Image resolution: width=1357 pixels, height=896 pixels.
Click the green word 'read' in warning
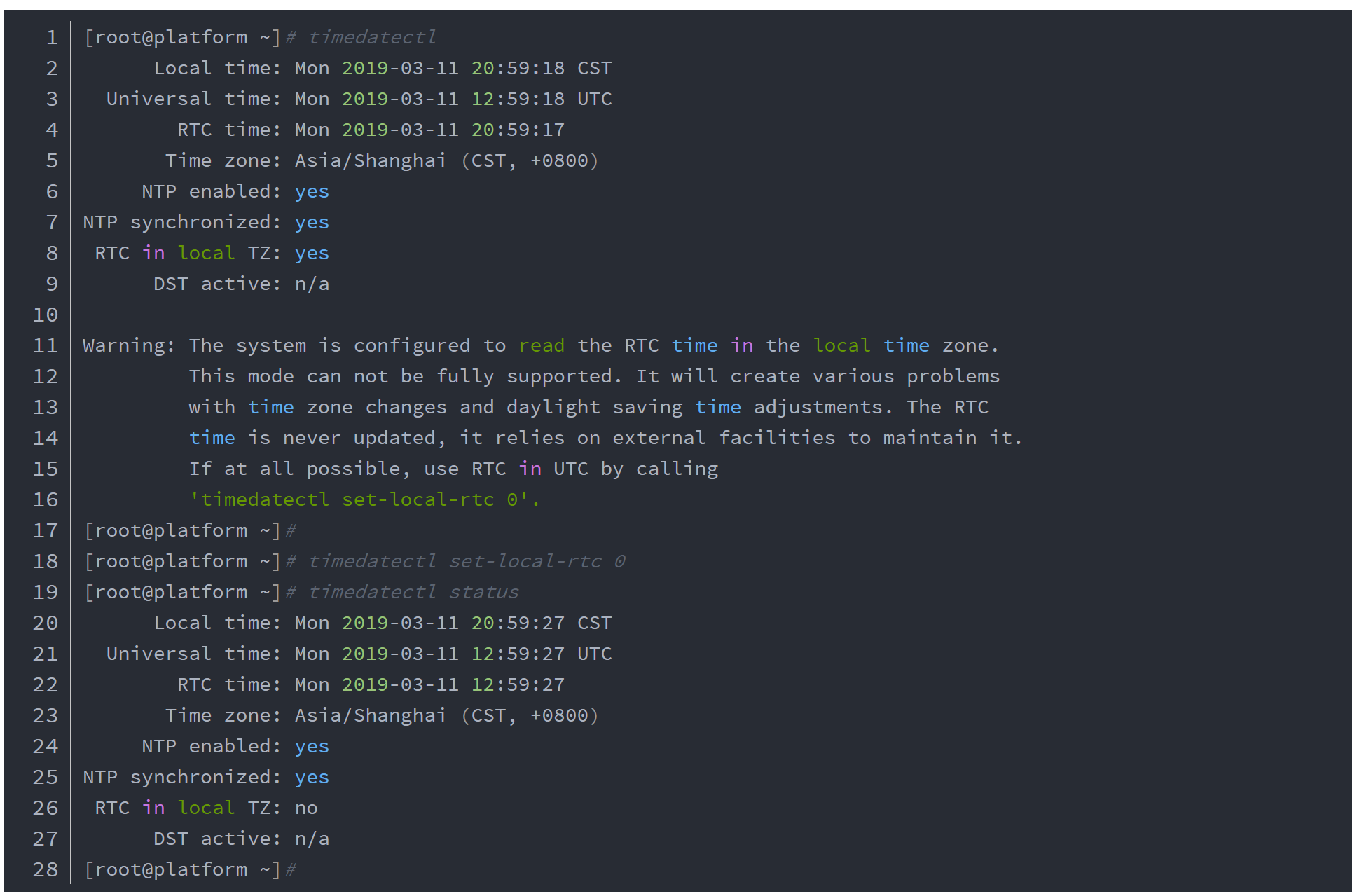[x=542, y=346]
